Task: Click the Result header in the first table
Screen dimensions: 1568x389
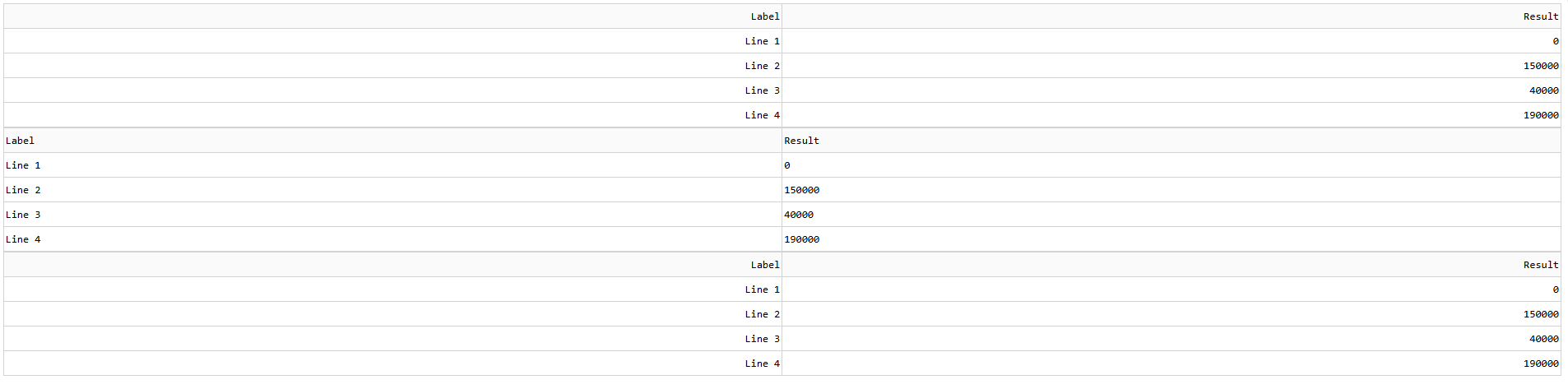Action: click(1171, 16)
